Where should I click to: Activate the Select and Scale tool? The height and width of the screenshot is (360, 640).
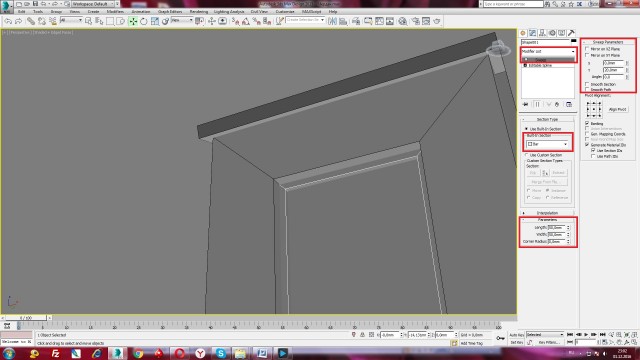point(155,21)
